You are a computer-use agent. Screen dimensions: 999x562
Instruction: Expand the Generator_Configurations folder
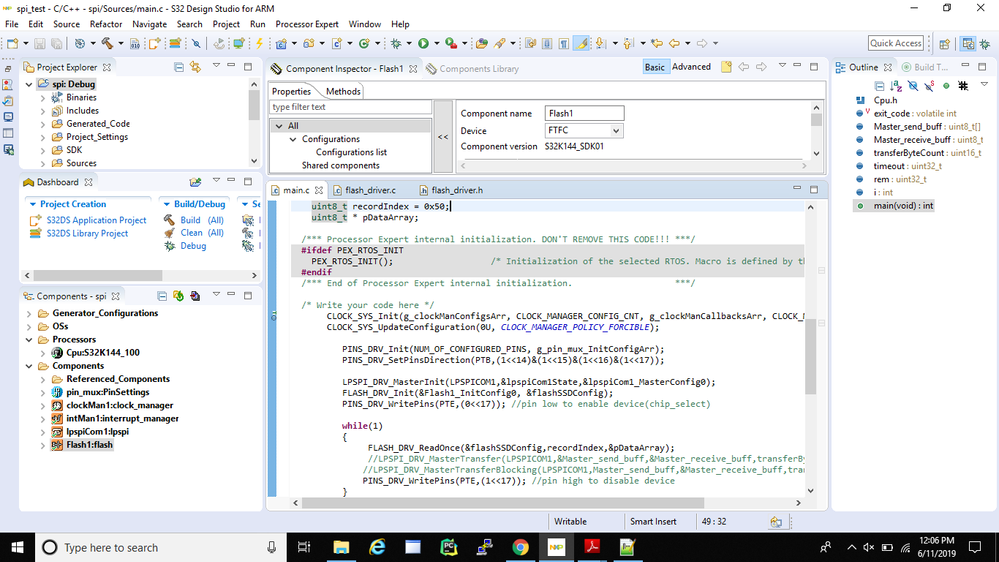pos(28,313)
